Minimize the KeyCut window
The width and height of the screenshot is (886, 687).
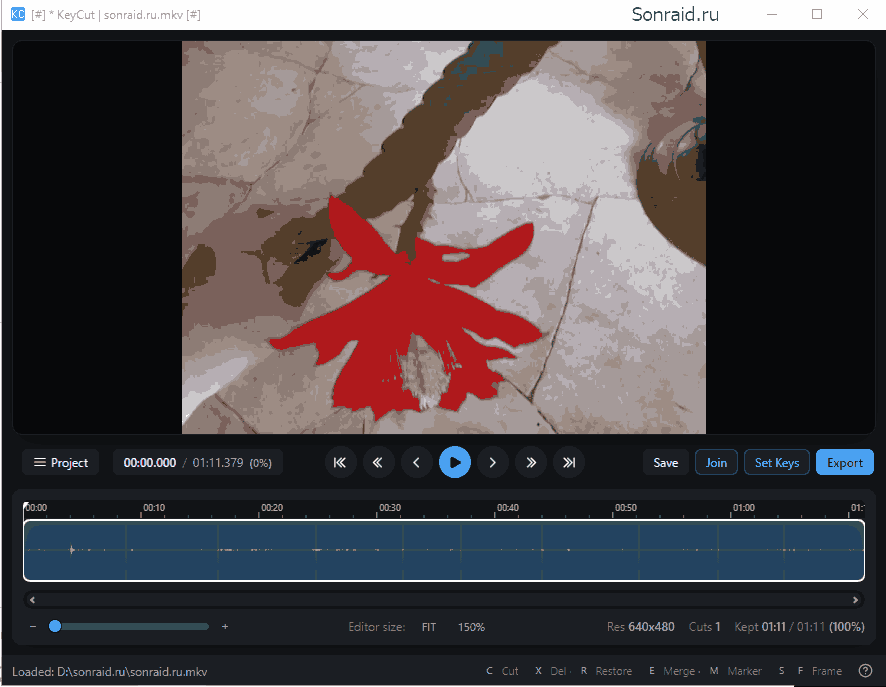[772, 14]
